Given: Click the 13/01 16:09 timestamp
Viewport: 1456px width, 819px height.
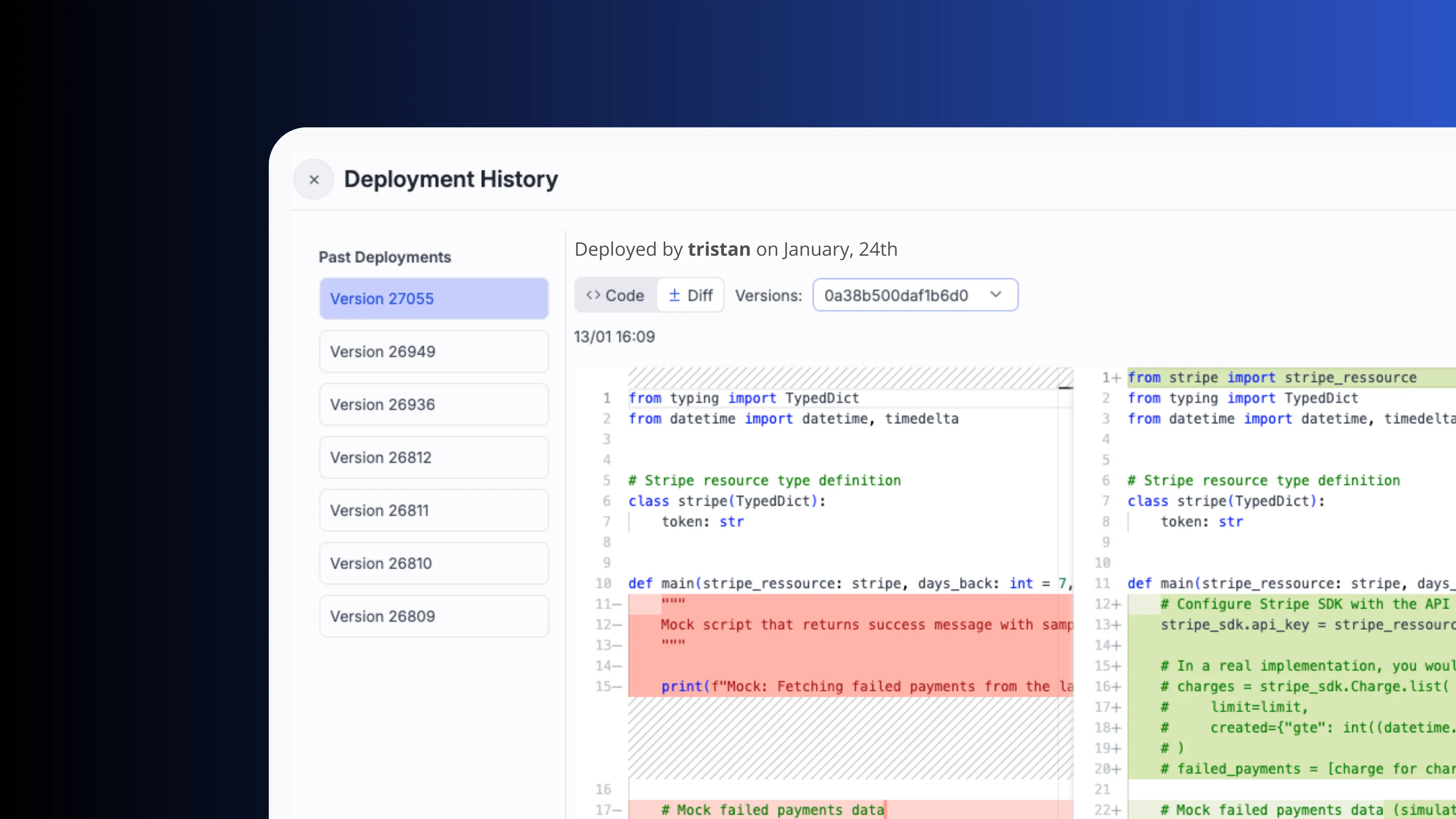Looking at the screenshot, I should coord(614,336).
